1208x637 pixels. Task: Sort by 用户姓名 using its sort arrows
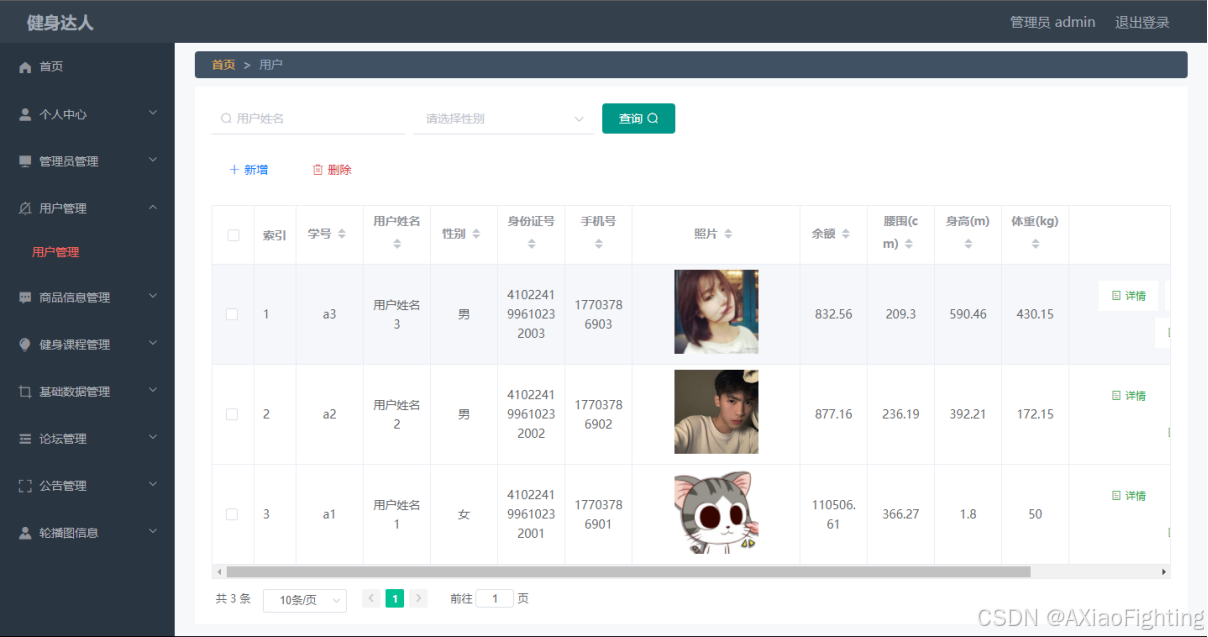coord(397,244)
